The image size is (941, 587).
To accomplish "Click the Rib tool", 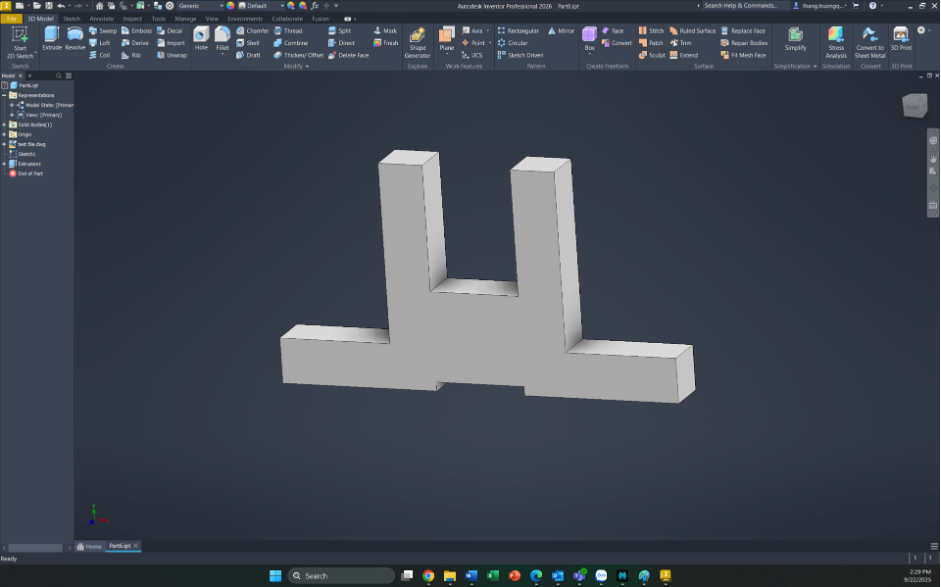I will pyautogui.click(x=131, y=55).
